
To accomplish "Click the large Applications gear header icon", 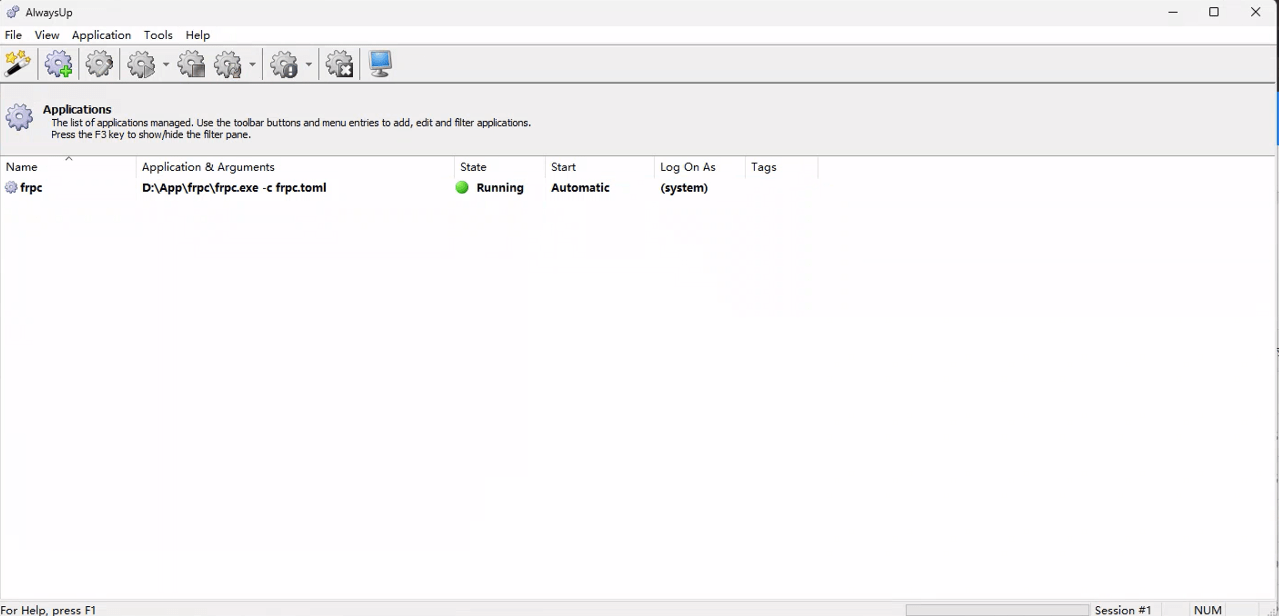I will click(19, 117).
